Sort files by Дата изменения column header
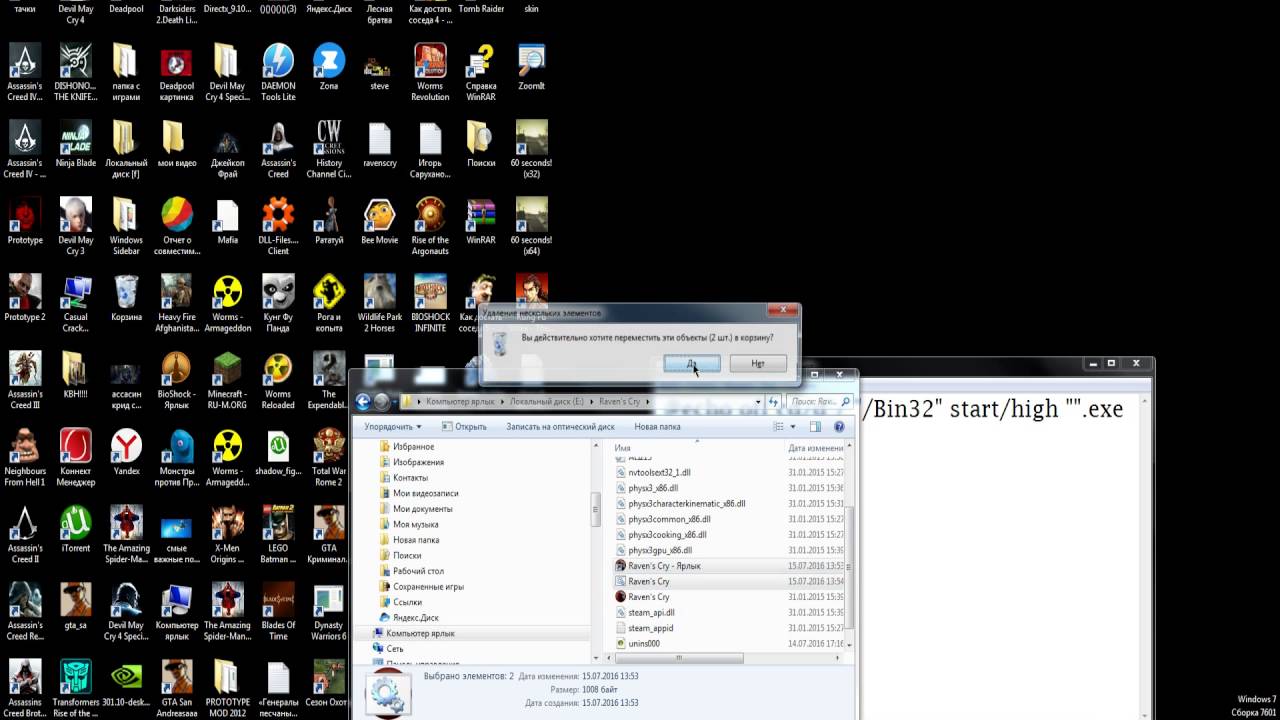The image size is (1280, 720). 818,448
